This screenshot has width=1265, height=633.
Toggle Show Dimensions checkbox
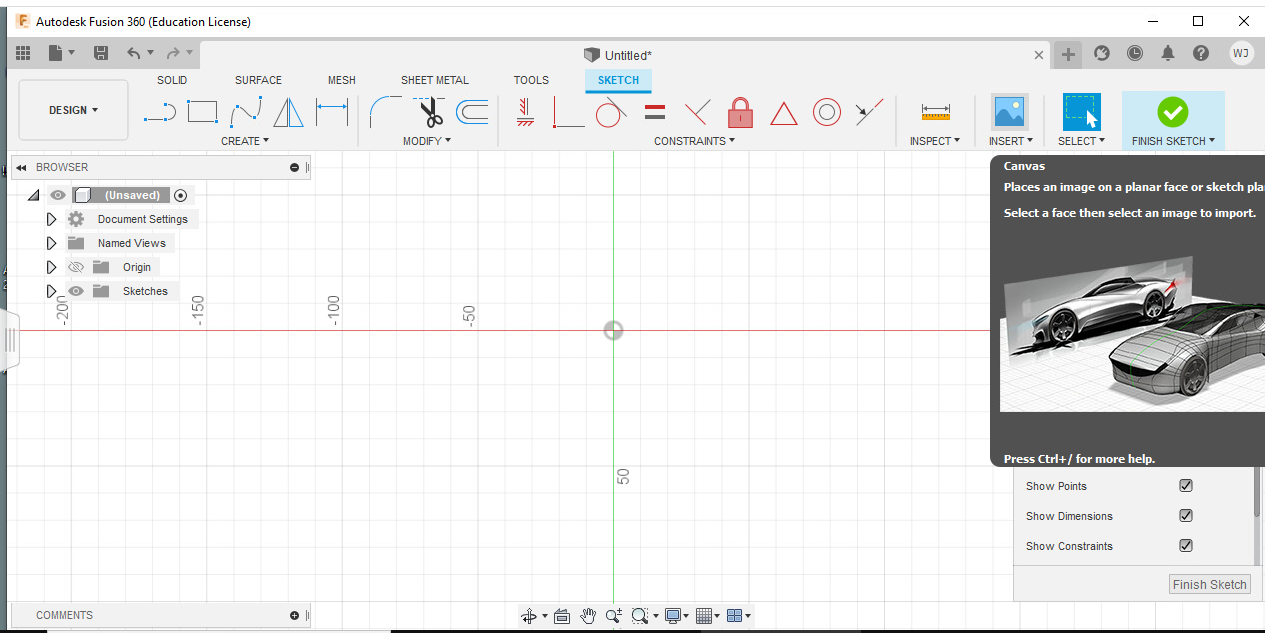1186,516
